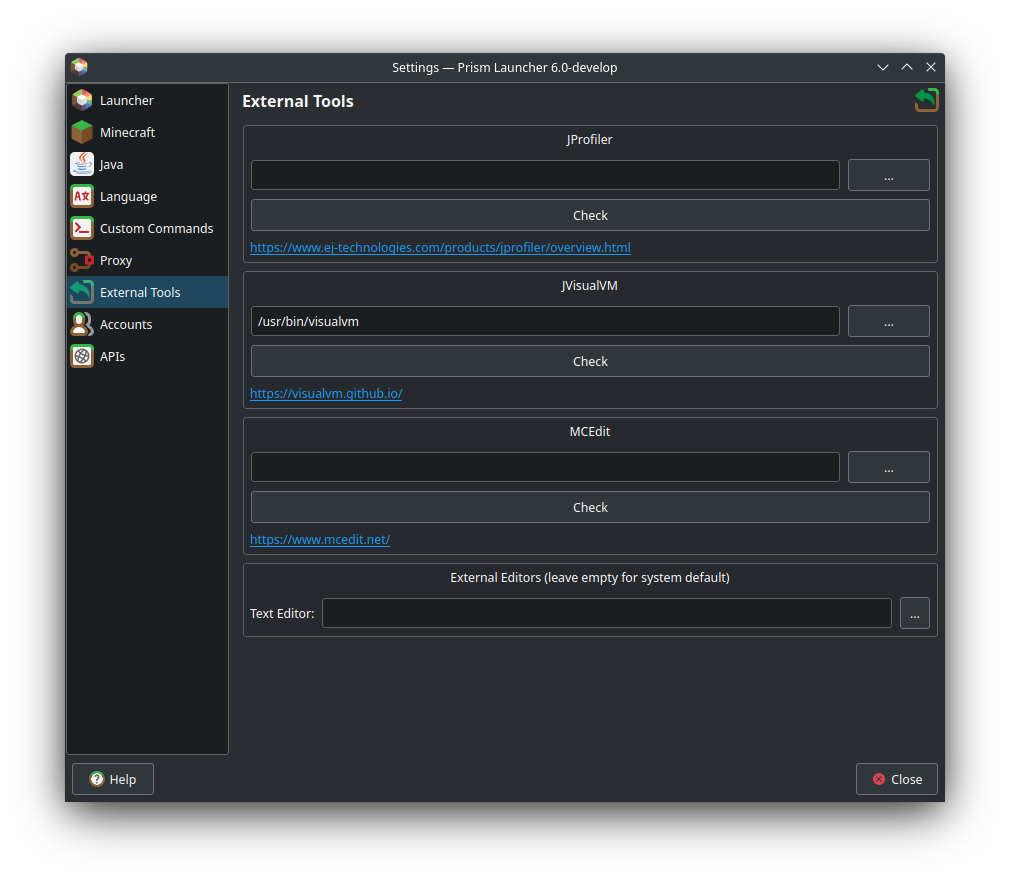Select External Tools label in sidebar
The height and width of the screenshot is (879, 1010).
pos(140,292)
